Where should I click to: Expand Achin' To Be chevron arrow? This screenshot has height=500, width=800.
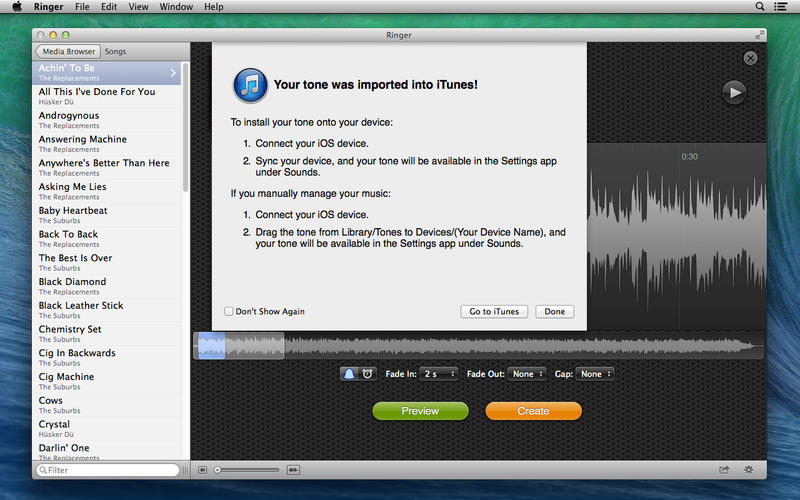click(x=173, y=73)
